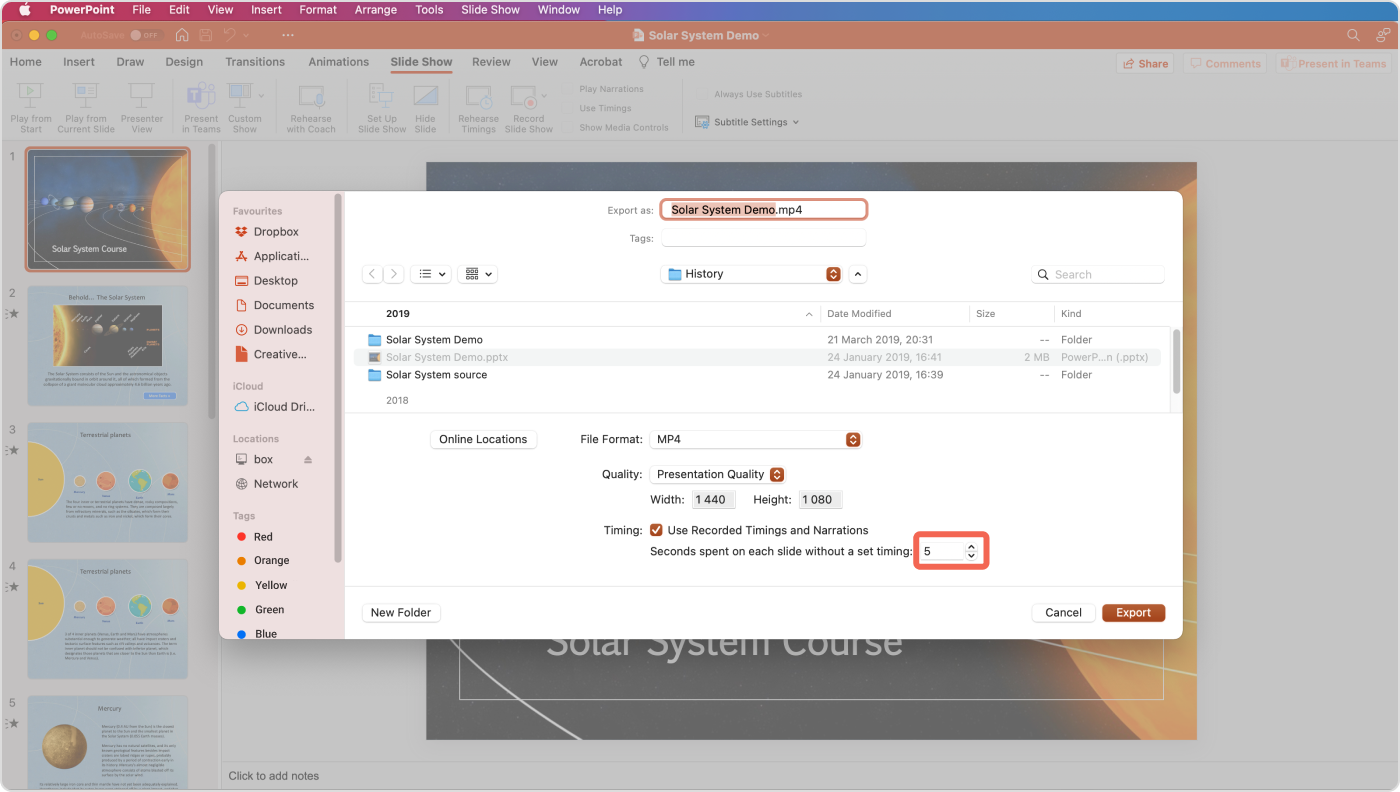Collapse the 2019 group in file list
Image resolution: width=1400 pixels, height=792 pixels.
(x=809, y=314)
